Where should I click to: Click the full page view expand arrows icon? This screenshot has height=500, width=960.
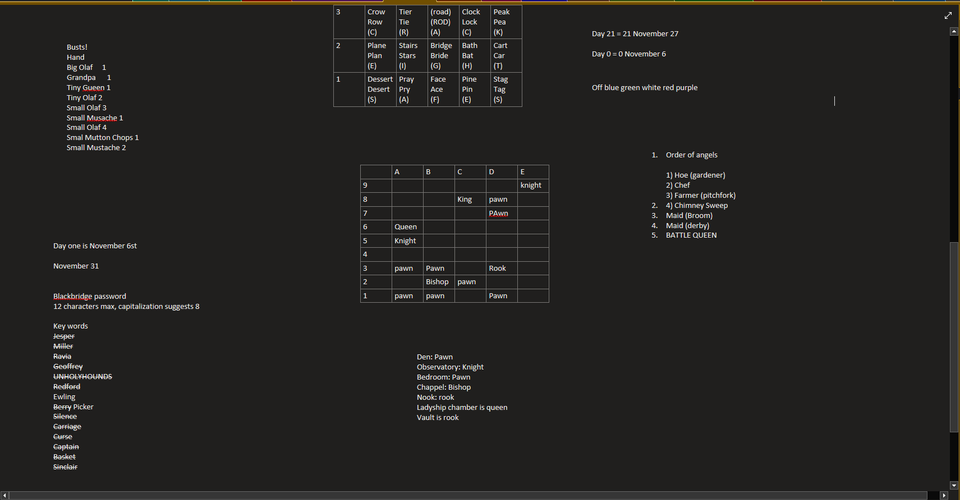pos(948,16)
